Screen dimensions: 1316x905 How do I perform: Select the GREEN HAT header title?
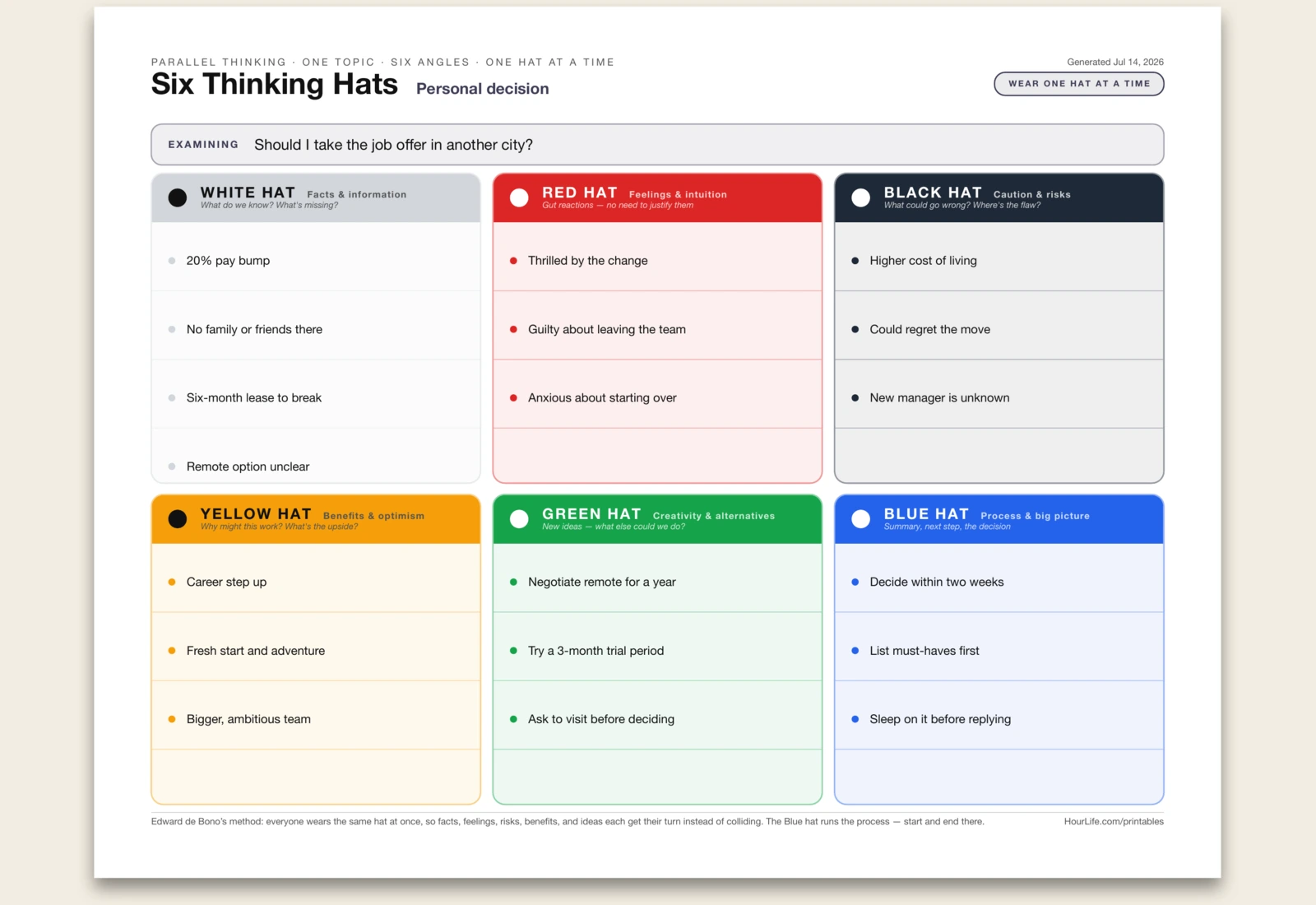point(591,514)
